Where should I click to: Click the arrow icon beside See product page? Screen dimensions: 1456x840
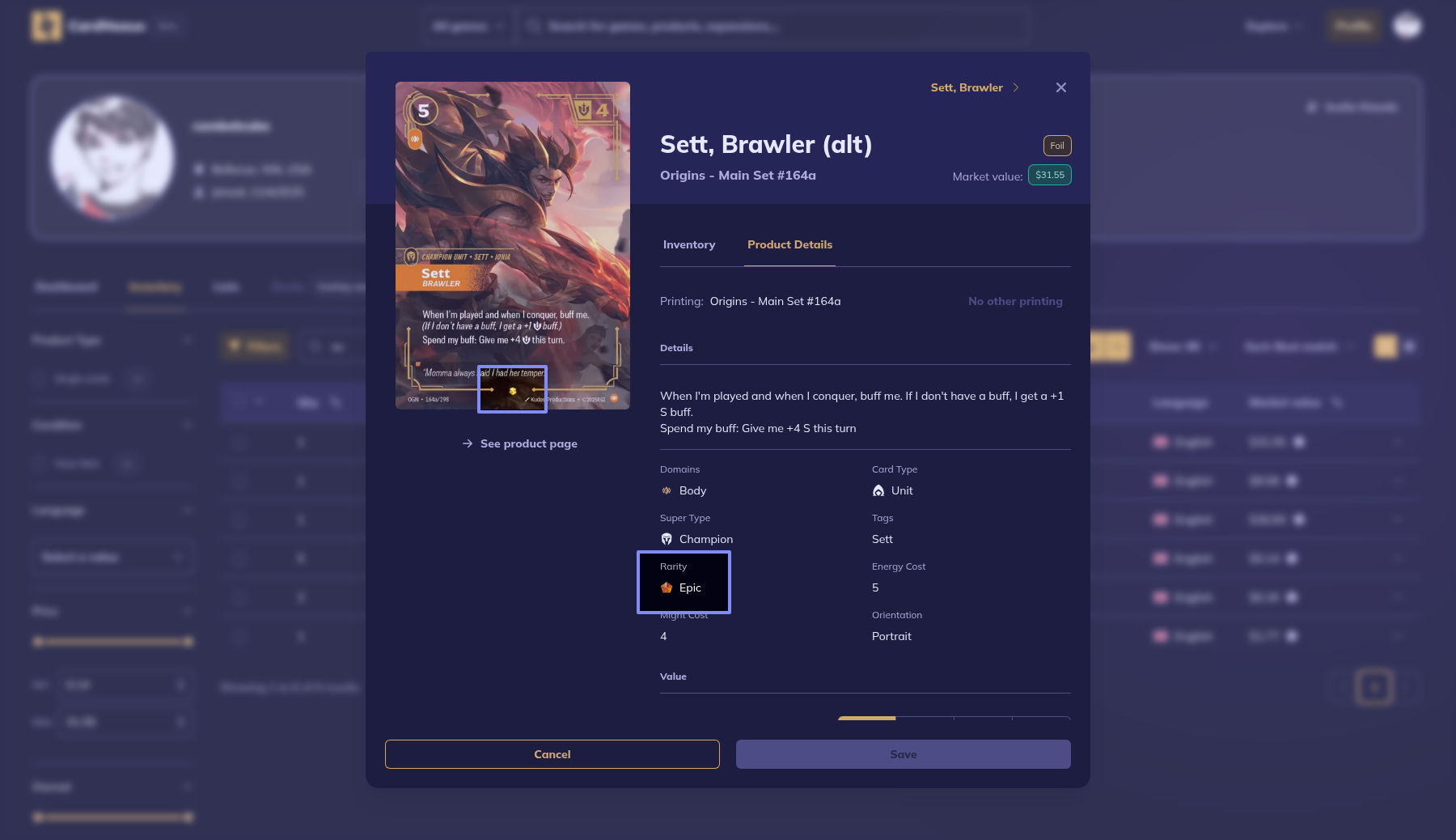(468, 443)
